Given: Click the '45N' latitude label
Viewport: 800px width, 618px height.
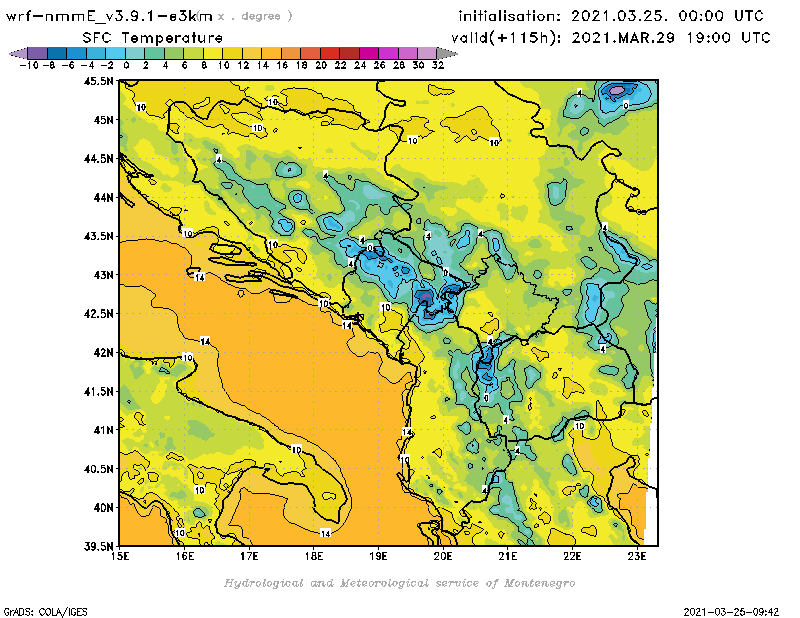Looking at the screenshot, I should (x=103, y=120).
